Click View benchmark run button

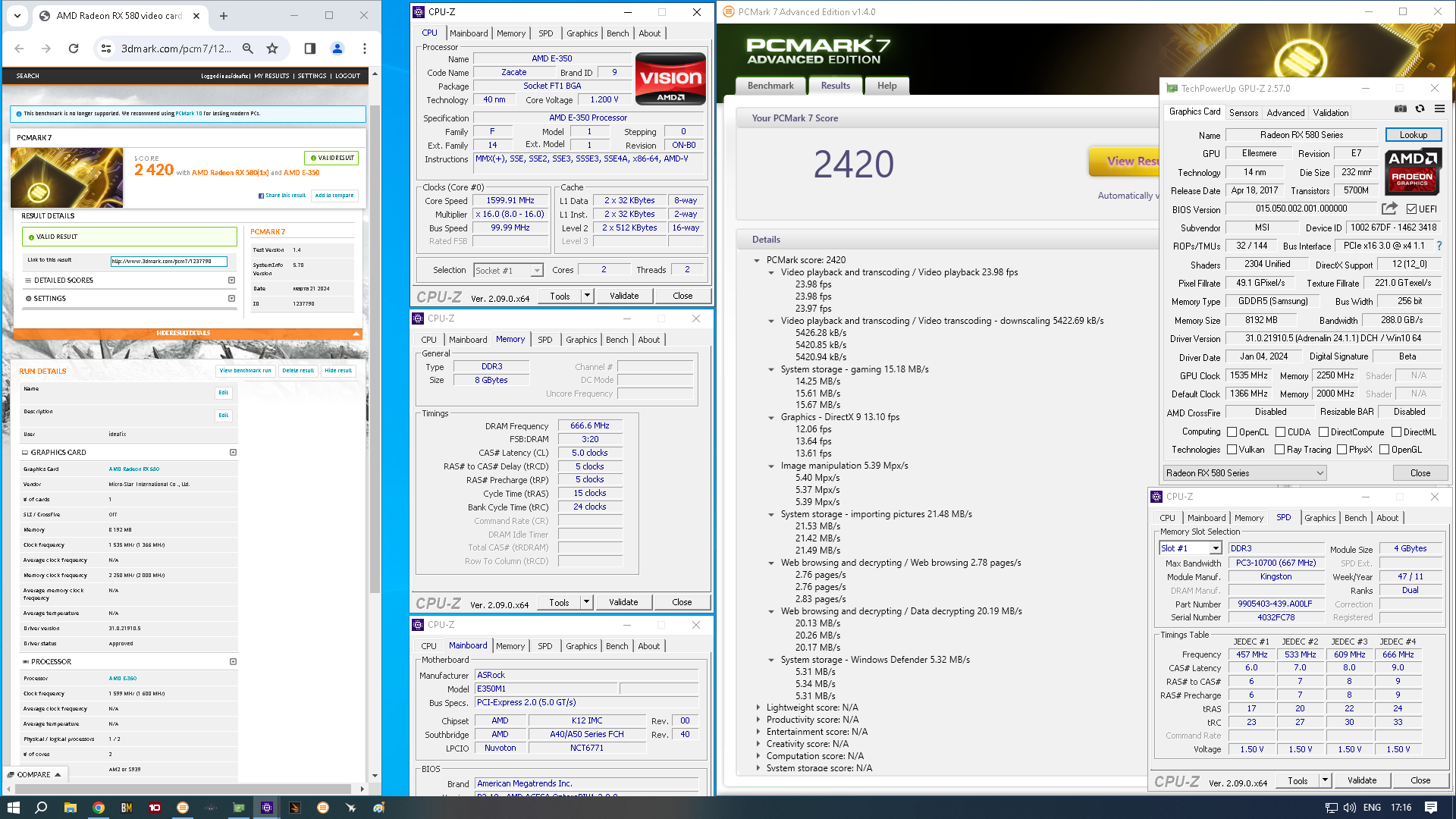pos(245,371)
